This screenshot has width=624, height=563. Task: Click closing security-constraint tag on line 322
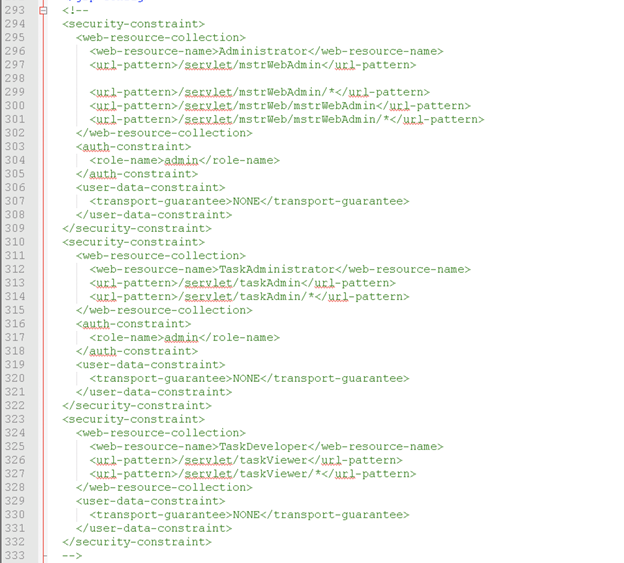click(x=137, y=405)
